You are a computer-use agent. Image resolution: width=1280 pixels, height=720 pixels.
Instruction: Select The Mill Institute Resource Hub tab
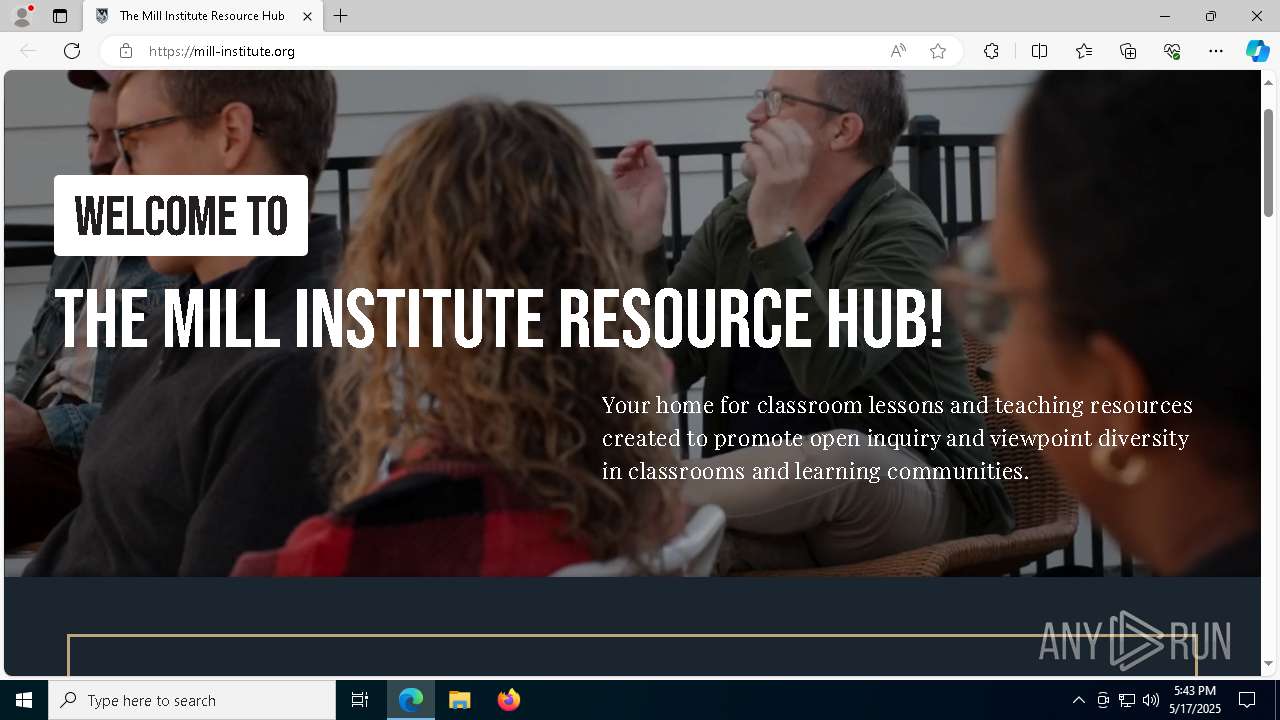coord(202,16)
